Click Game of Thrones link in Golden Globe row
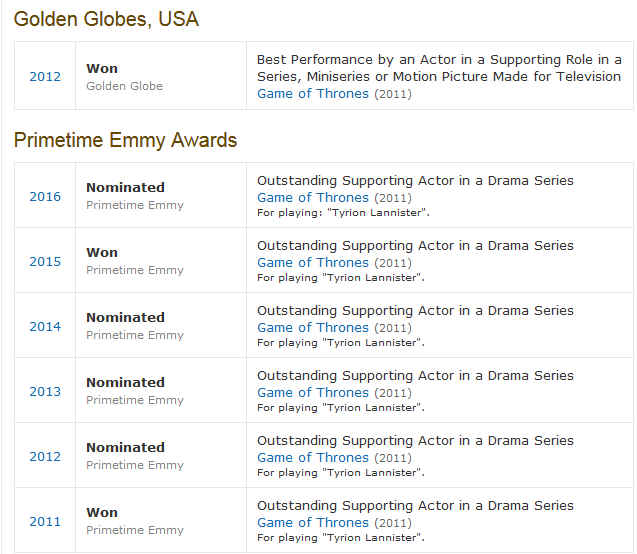Image resolution: width=637 pixels, height=554 pixels. click(313, 94)
